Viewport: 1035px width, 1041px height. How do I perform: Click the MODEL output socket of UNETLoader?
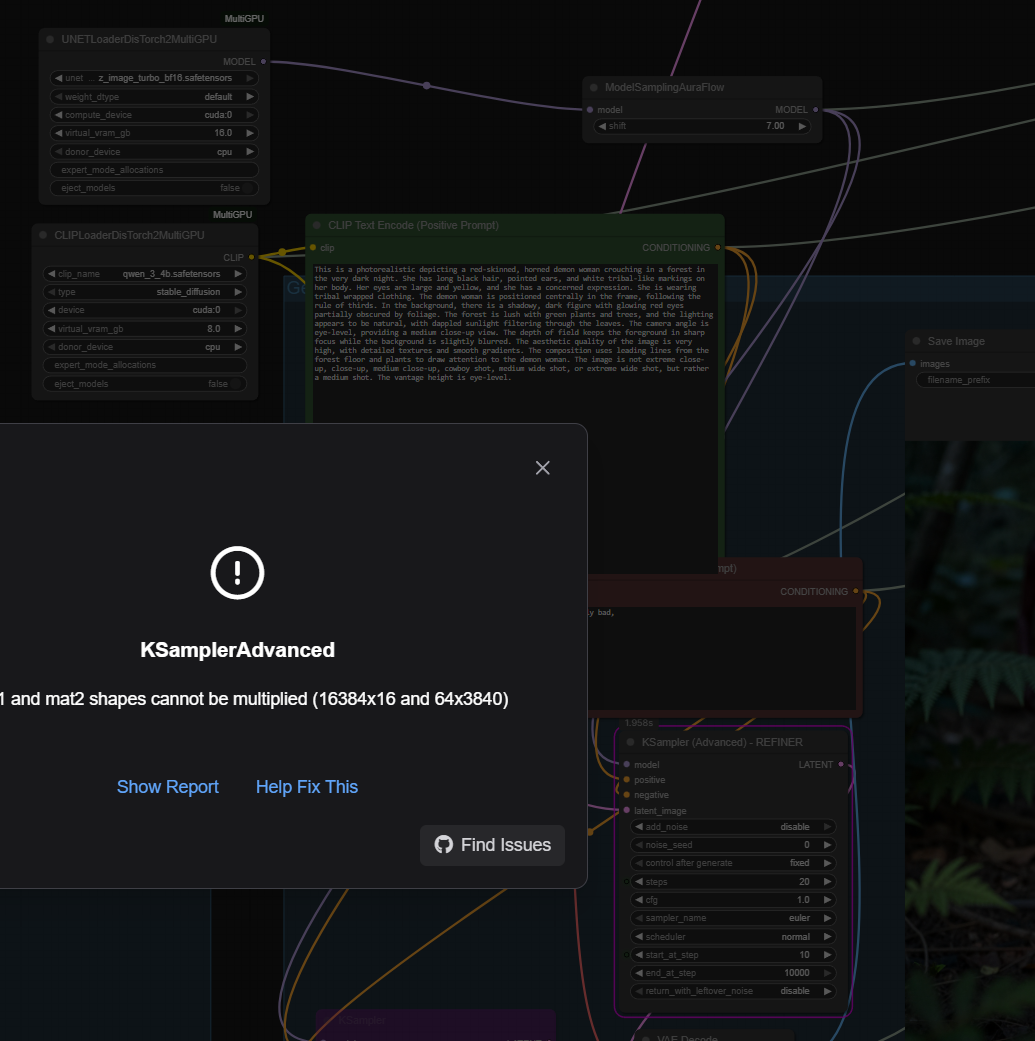(264, 61)
